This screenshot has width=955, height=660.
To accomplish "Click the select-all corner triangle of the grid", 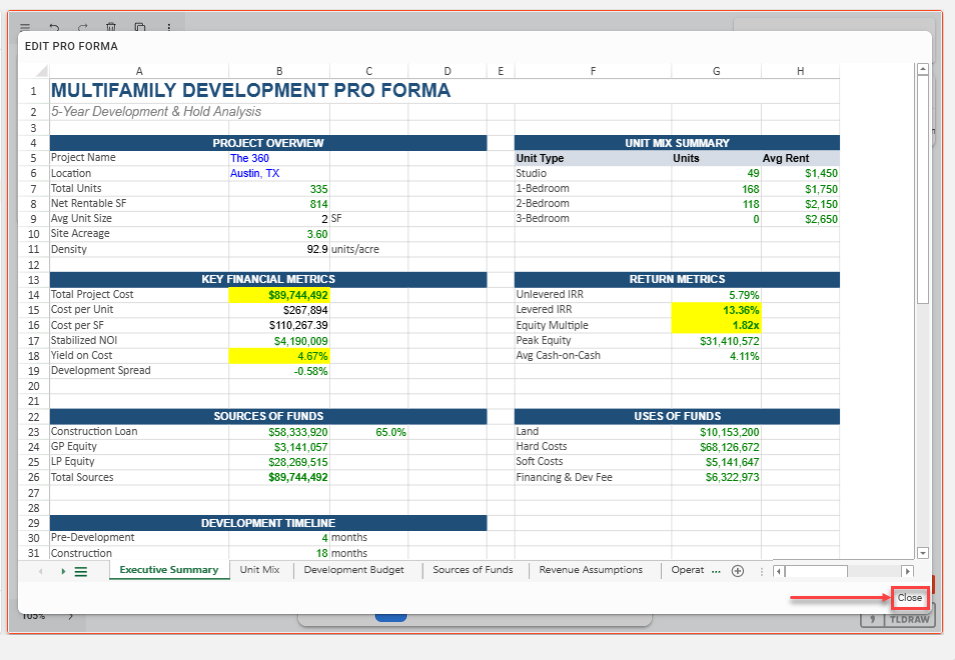I will pos(41,71).
